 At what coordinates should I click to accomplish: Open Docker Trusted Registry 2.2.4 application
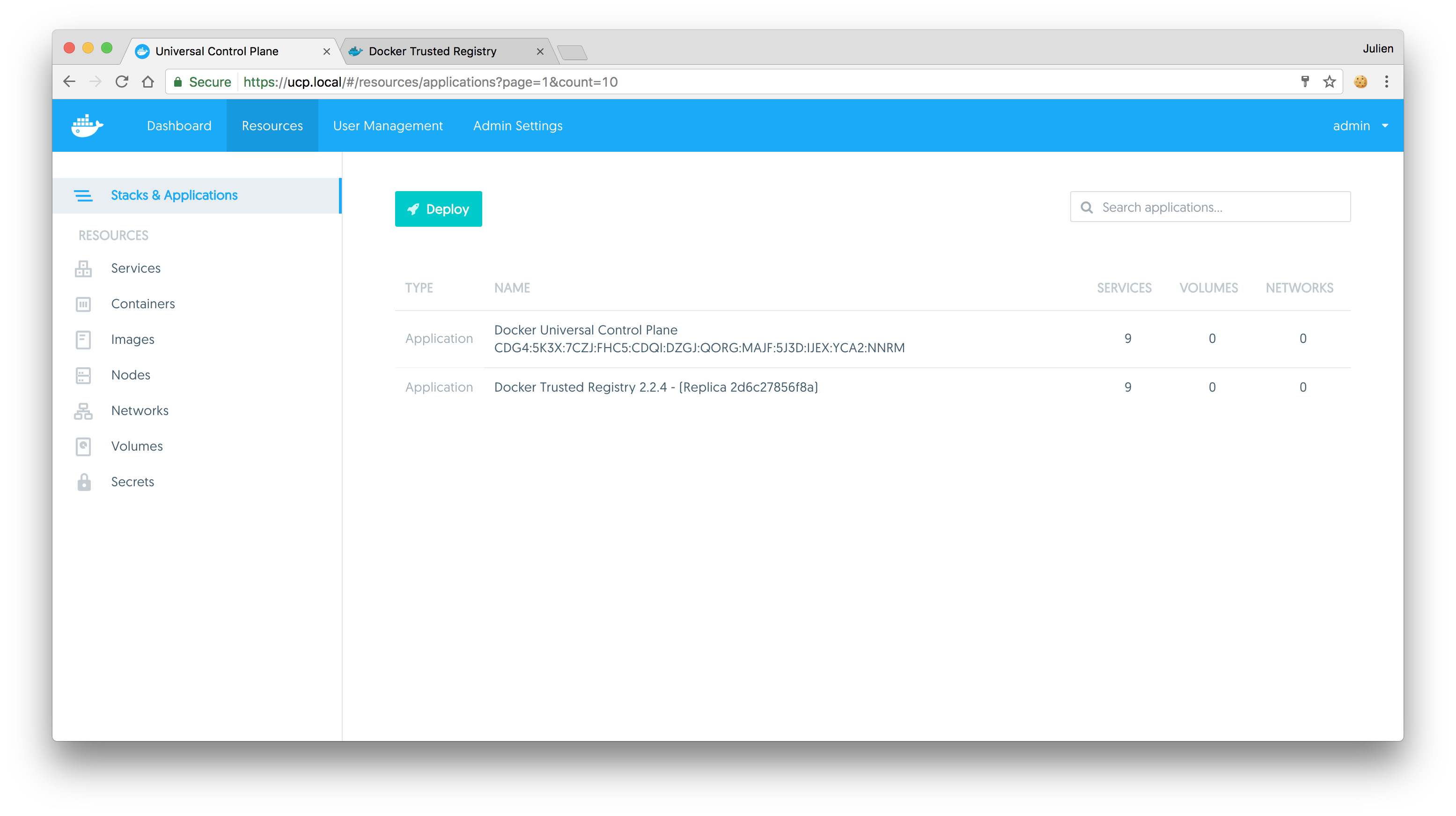(655, 387)
